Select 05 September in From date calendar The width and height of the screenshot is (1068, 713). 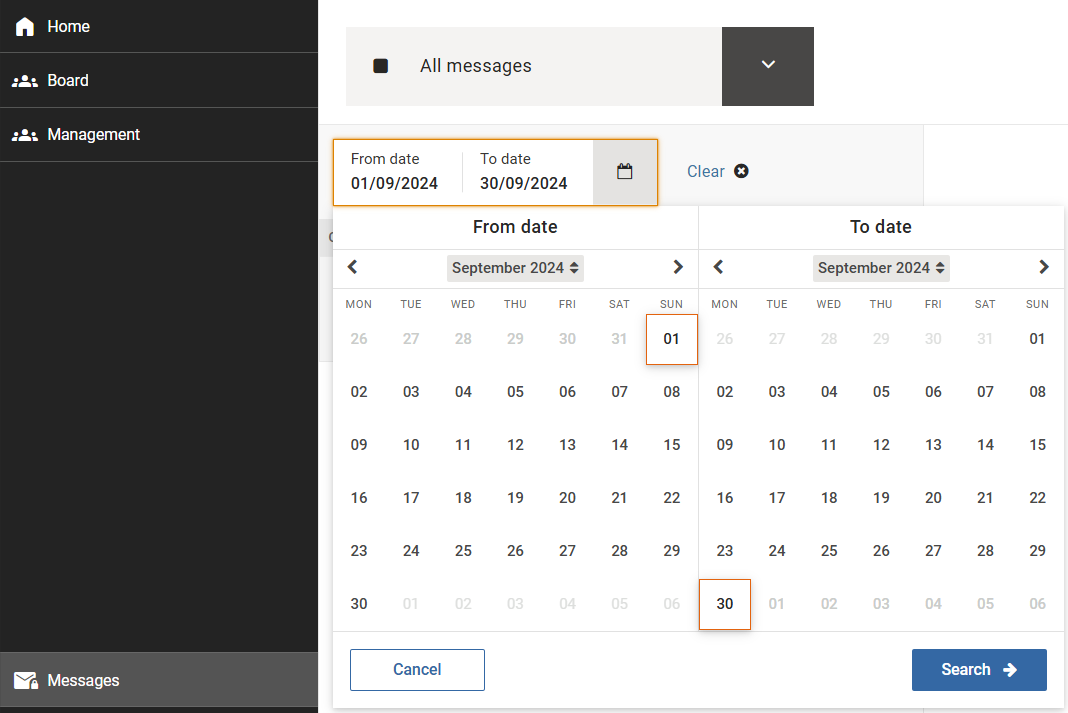(x=515, y=392)
